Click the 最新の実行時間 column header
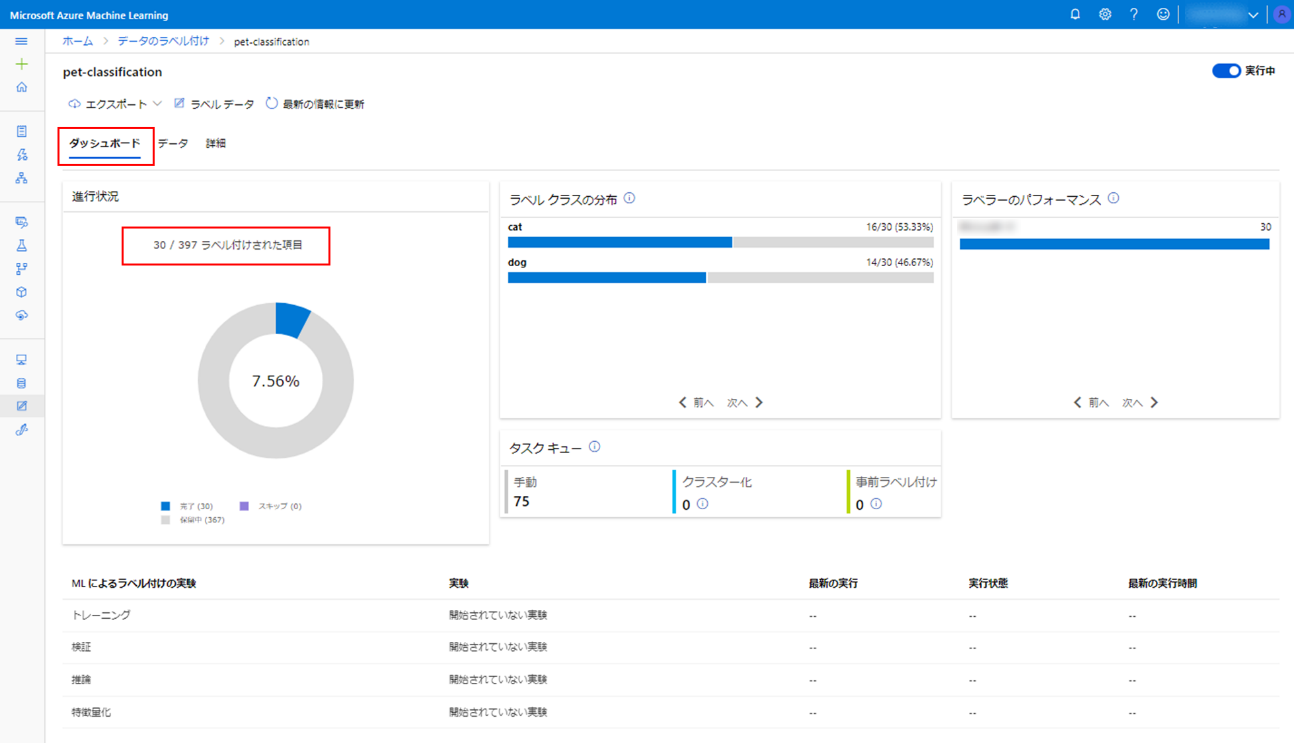 (x=1163, y=583)
